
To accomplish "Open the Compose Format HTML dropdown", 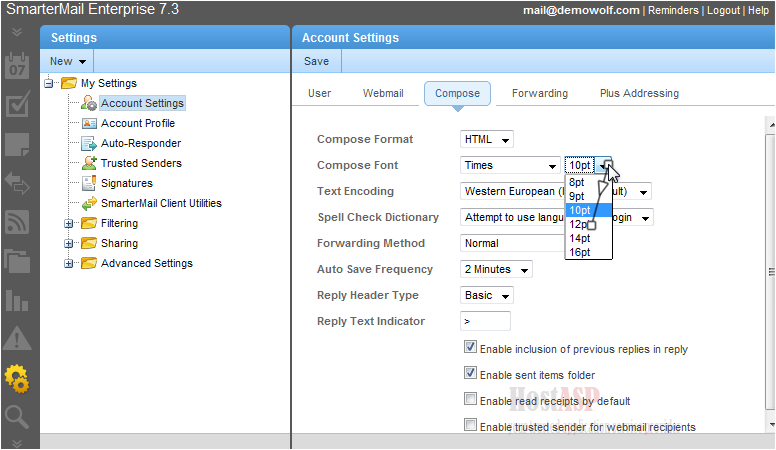I will click(487, 140).
